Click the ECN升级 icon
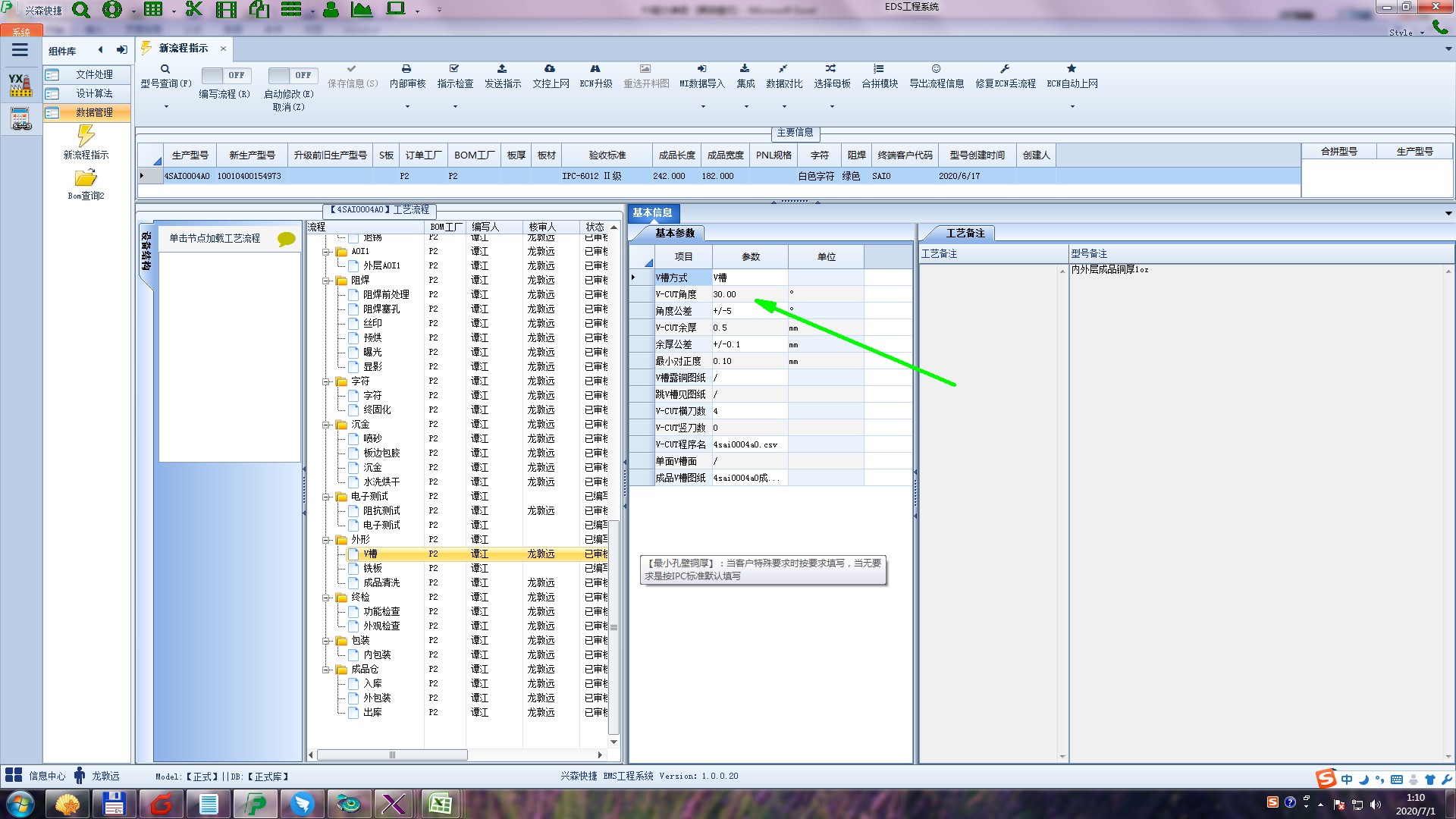The width and height of the screenshot is (1456, 819). coord(595,69)
